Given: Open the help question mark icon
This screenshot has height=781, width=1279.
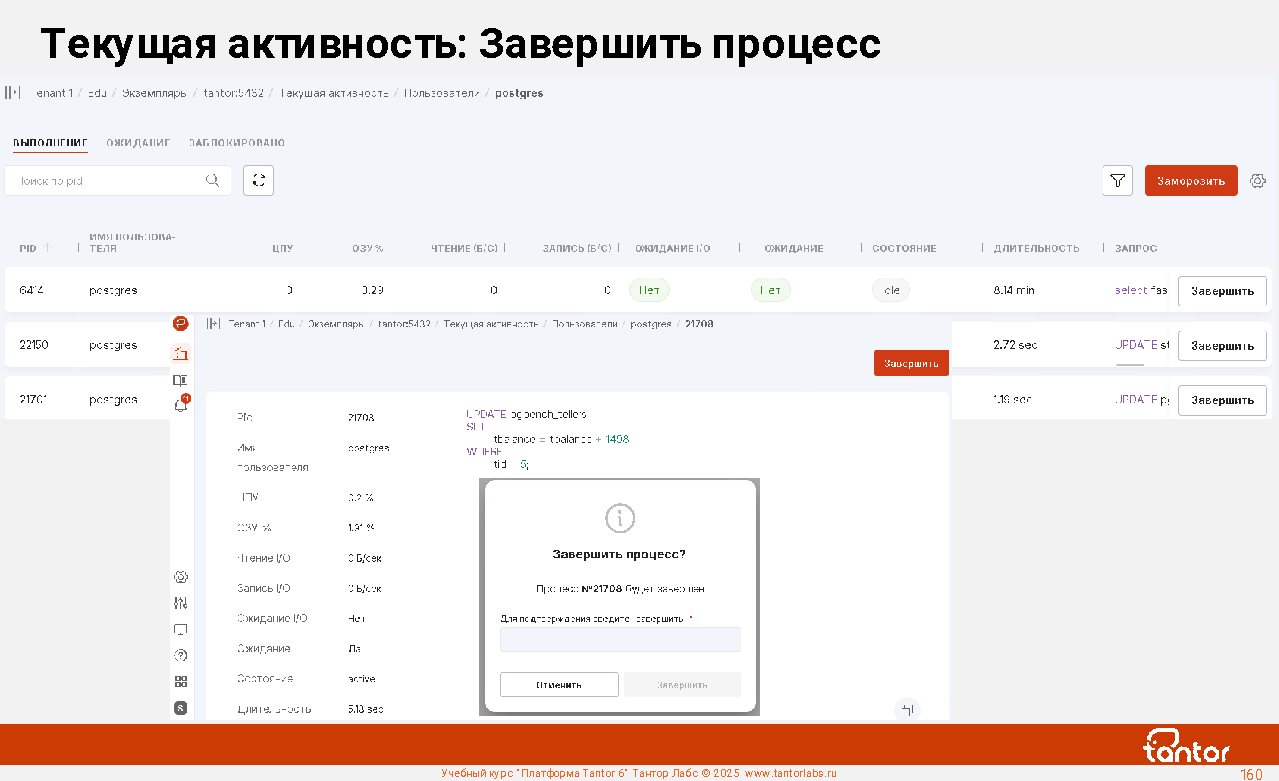Looking at the screenshot, I should 181,655.
